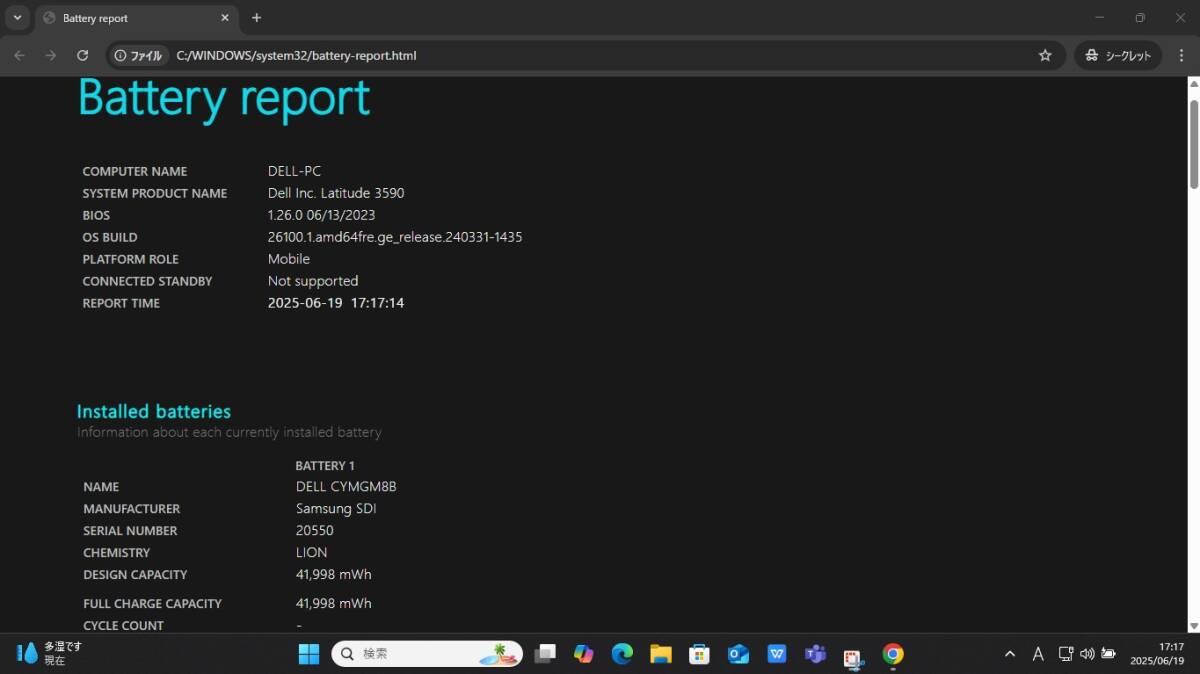Click the ファイル file info chip
This screenshot has height=674, width=1200.
138,55
